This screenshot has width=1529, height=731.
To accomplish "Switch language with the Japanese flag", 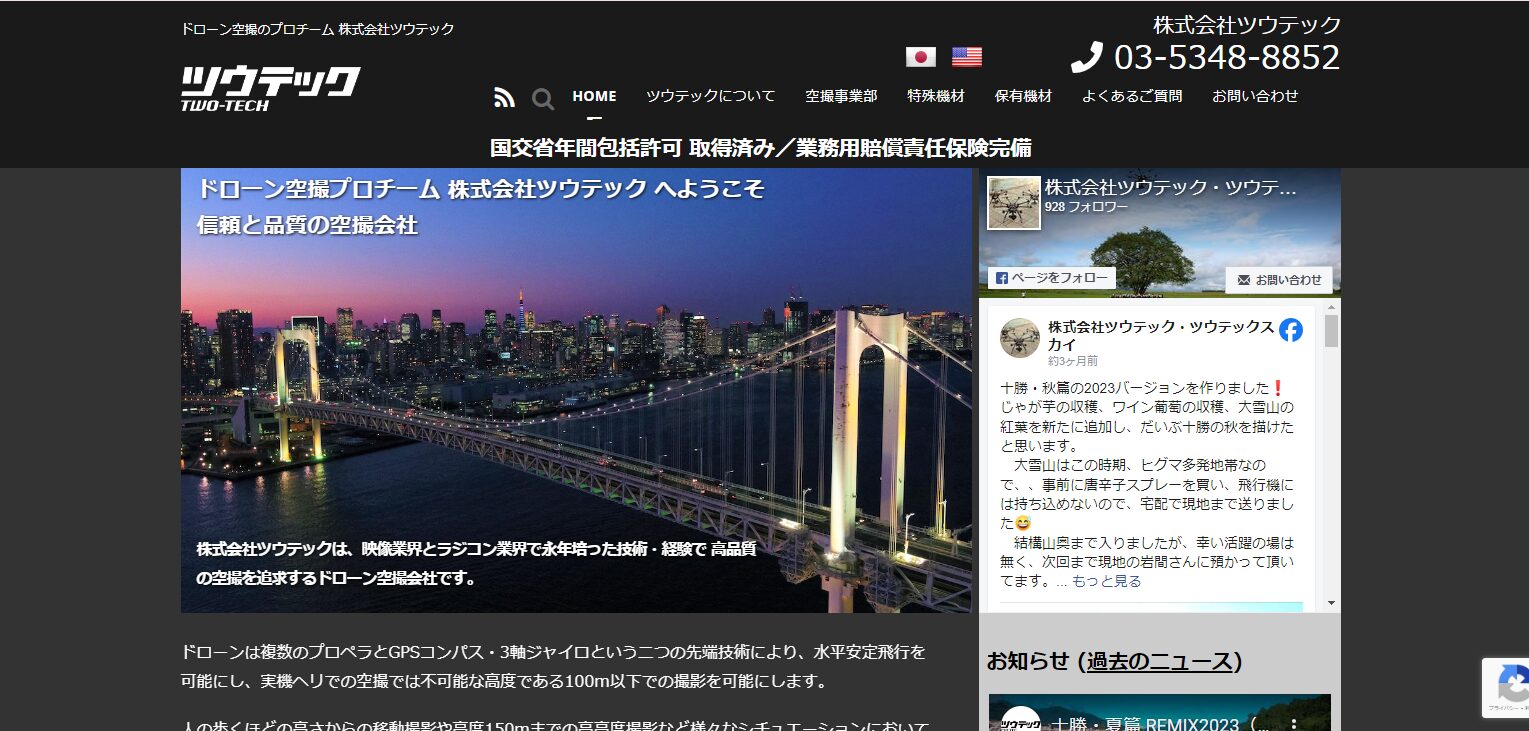I will click(x=920, y=57).
